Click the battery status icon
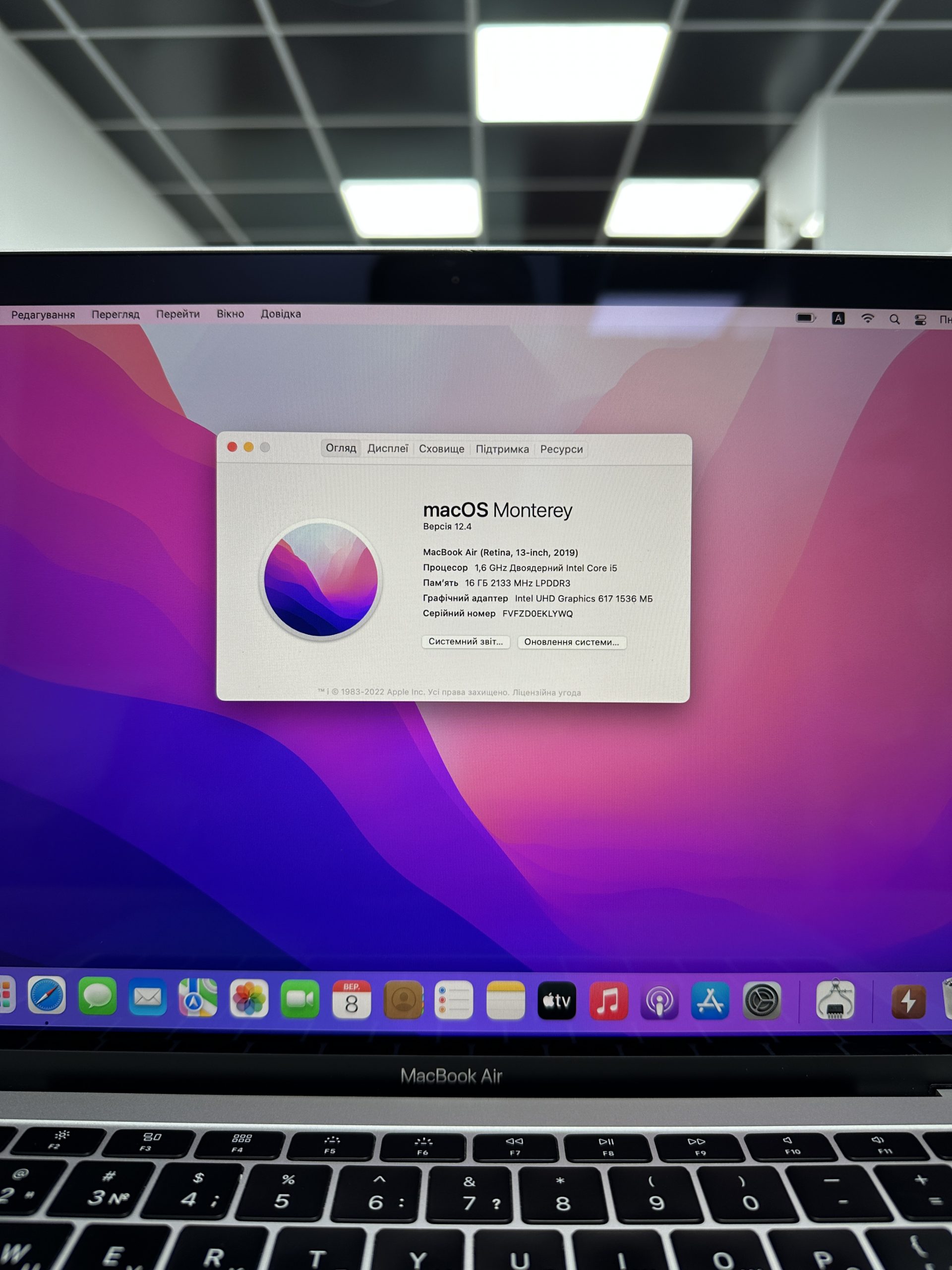This screenshot has width=952, height=1270. (806, 317)
